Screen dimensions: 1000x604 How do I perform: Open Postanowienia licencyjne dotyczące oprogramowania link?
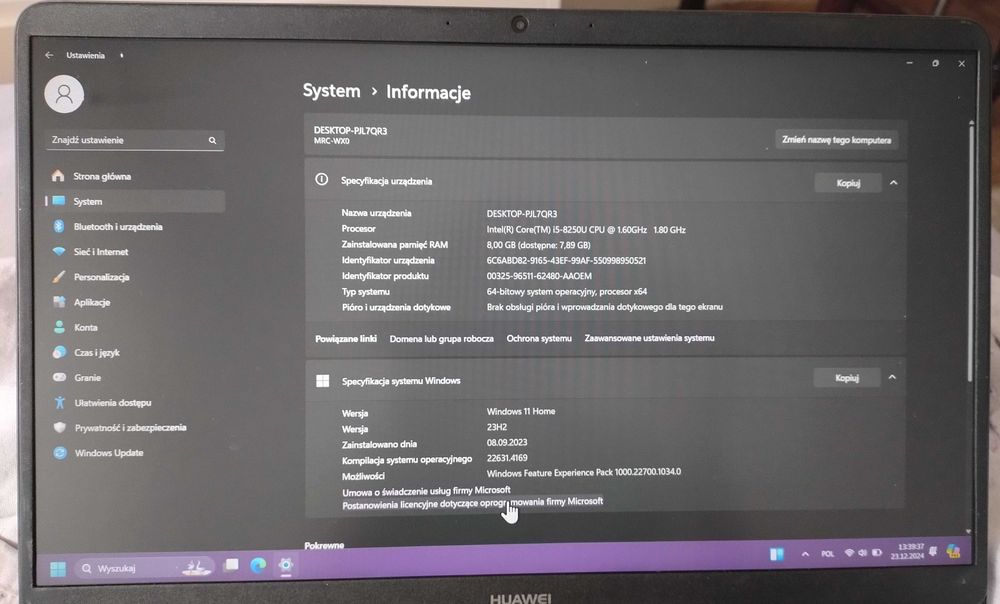click(x=473, y=503)
